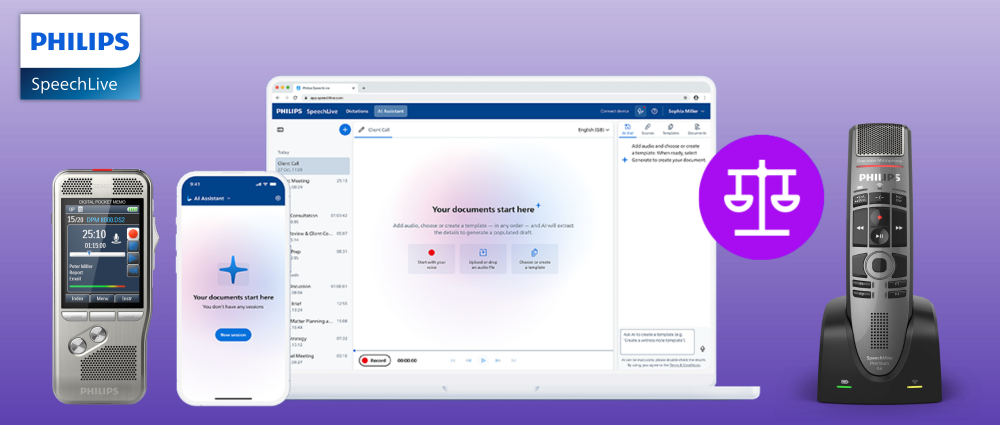Click the microphone device icon in header
This screenshot has height=425, width=1000.
tap(640, 111)
